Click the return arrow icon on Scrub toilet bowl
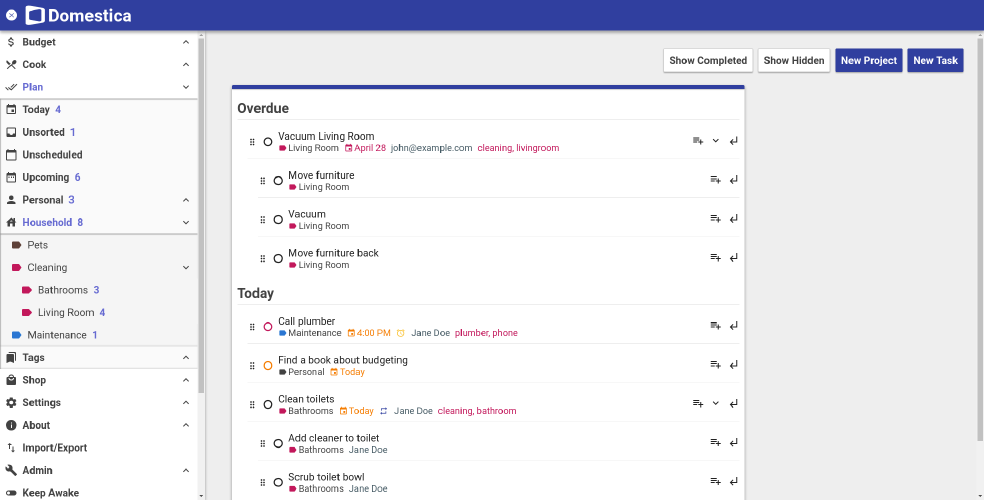 (734, 482)
